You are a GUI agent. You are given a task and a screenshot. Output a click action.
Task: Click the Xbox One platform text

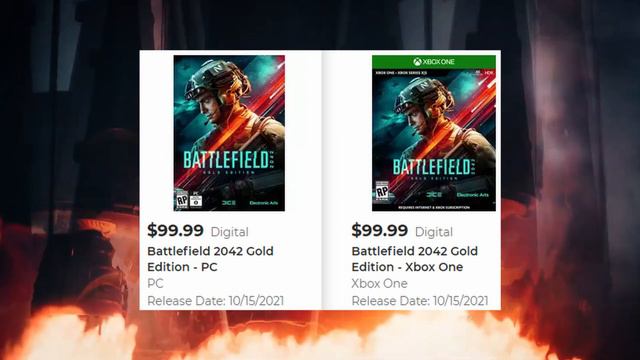coord(380,283)
